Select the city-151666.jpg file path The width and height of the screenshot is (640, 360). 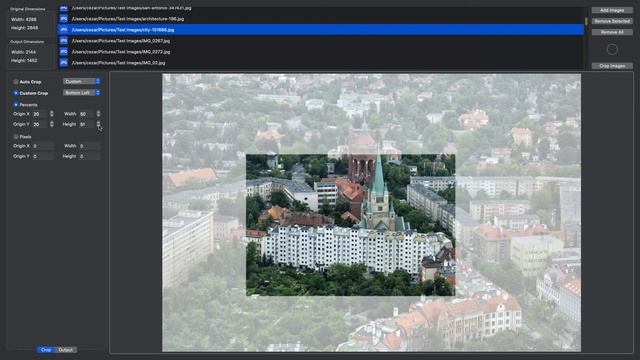coord(123,30)
